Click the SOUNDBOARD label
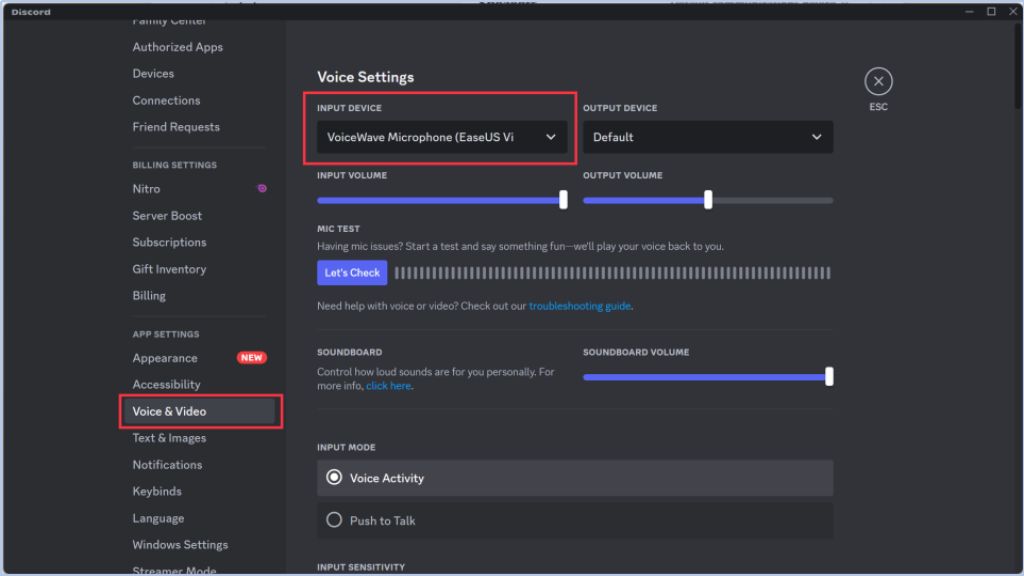The height and width of the screenshot is (576, 1024). 349,352
